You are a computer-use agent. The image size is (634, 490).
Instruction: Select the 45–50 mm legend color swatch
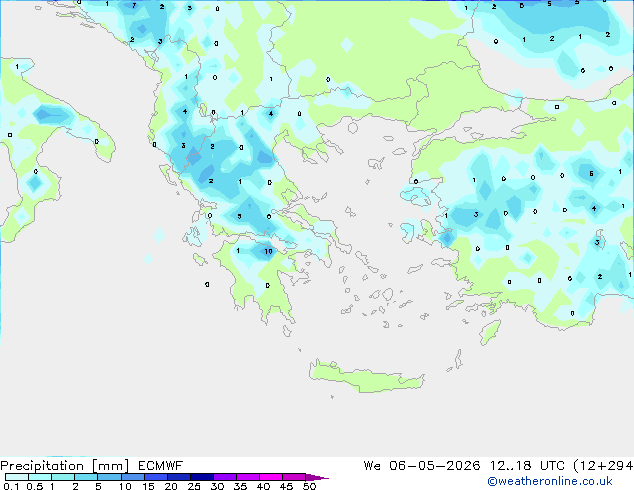click(294, 477)
